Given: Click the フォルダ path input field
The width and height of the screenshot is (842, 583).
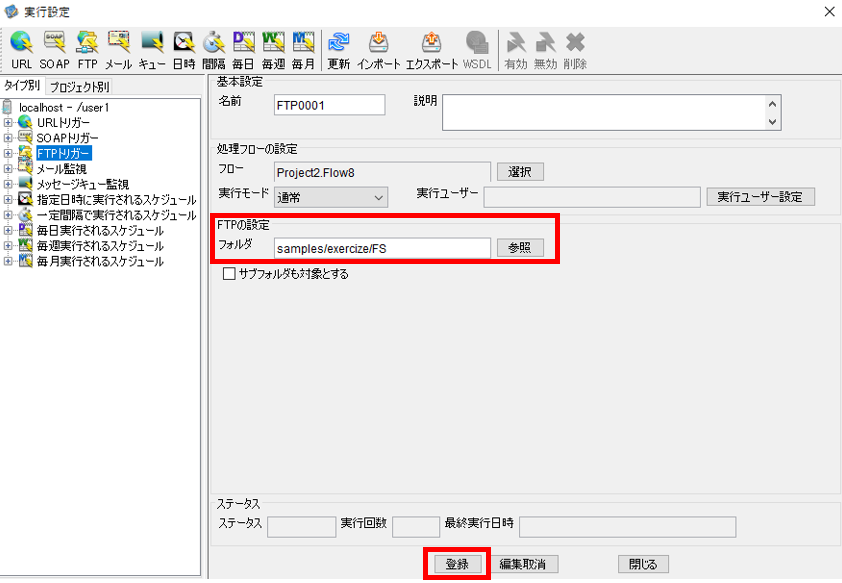Looking at the screenshot, I should [382, 249].
